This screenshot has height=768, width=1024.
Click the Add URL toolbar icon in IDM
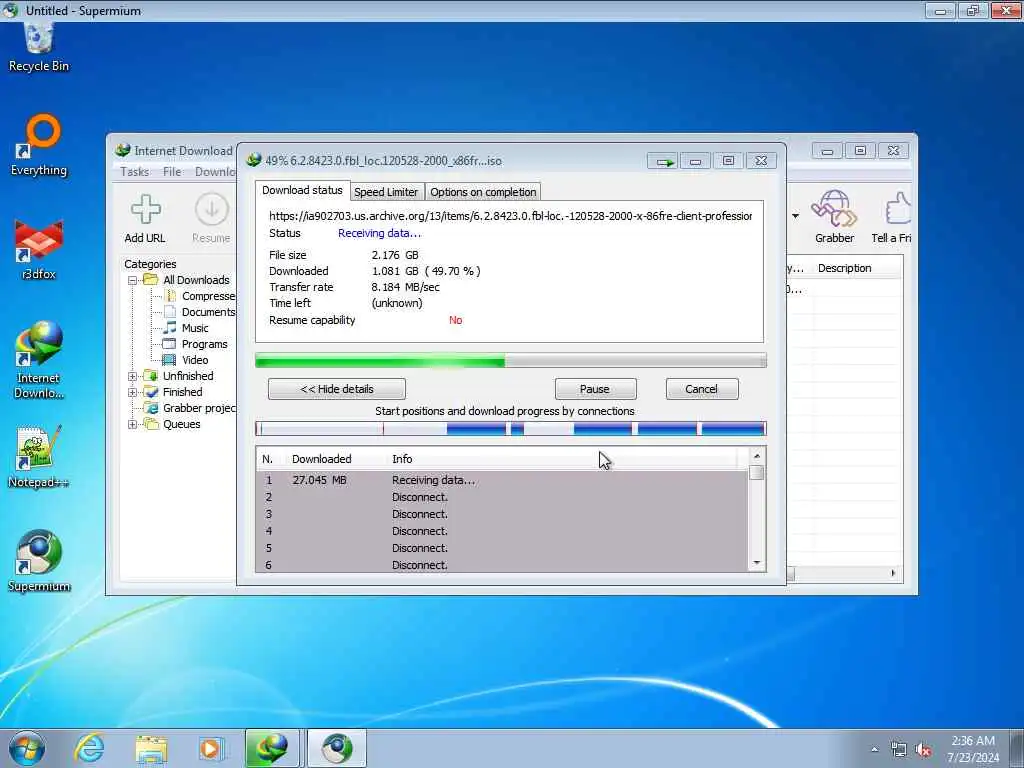145,219
